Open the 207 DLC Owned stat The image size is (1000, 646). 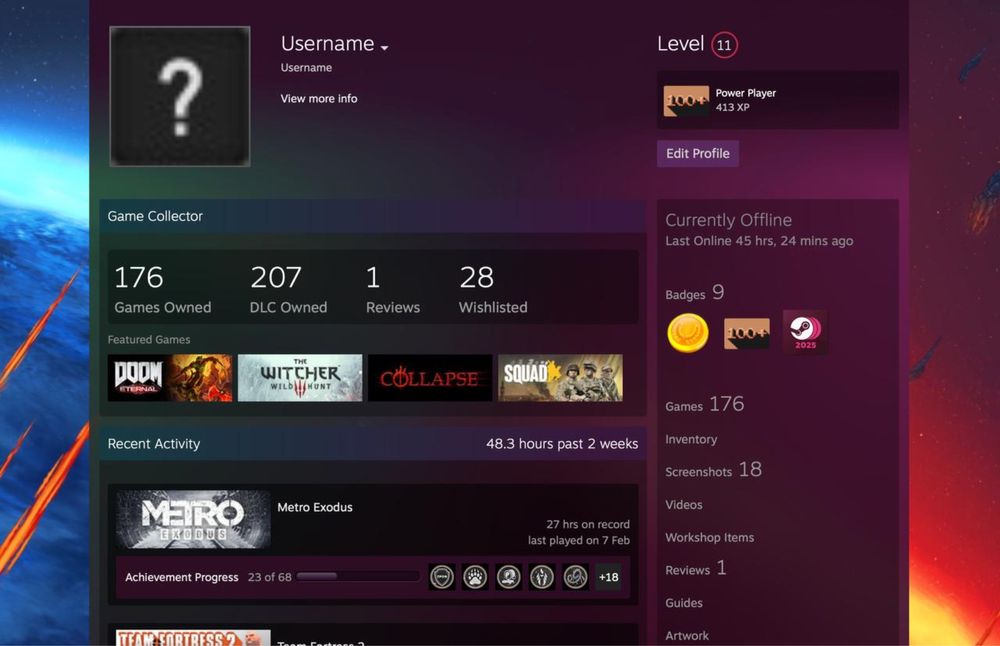click(x=288, y=289)
